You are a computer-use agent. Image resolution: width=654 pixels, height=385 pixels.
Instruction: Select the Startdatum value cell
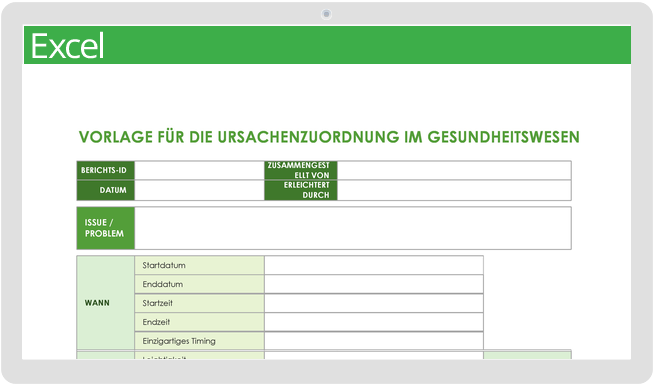[374, 265]
